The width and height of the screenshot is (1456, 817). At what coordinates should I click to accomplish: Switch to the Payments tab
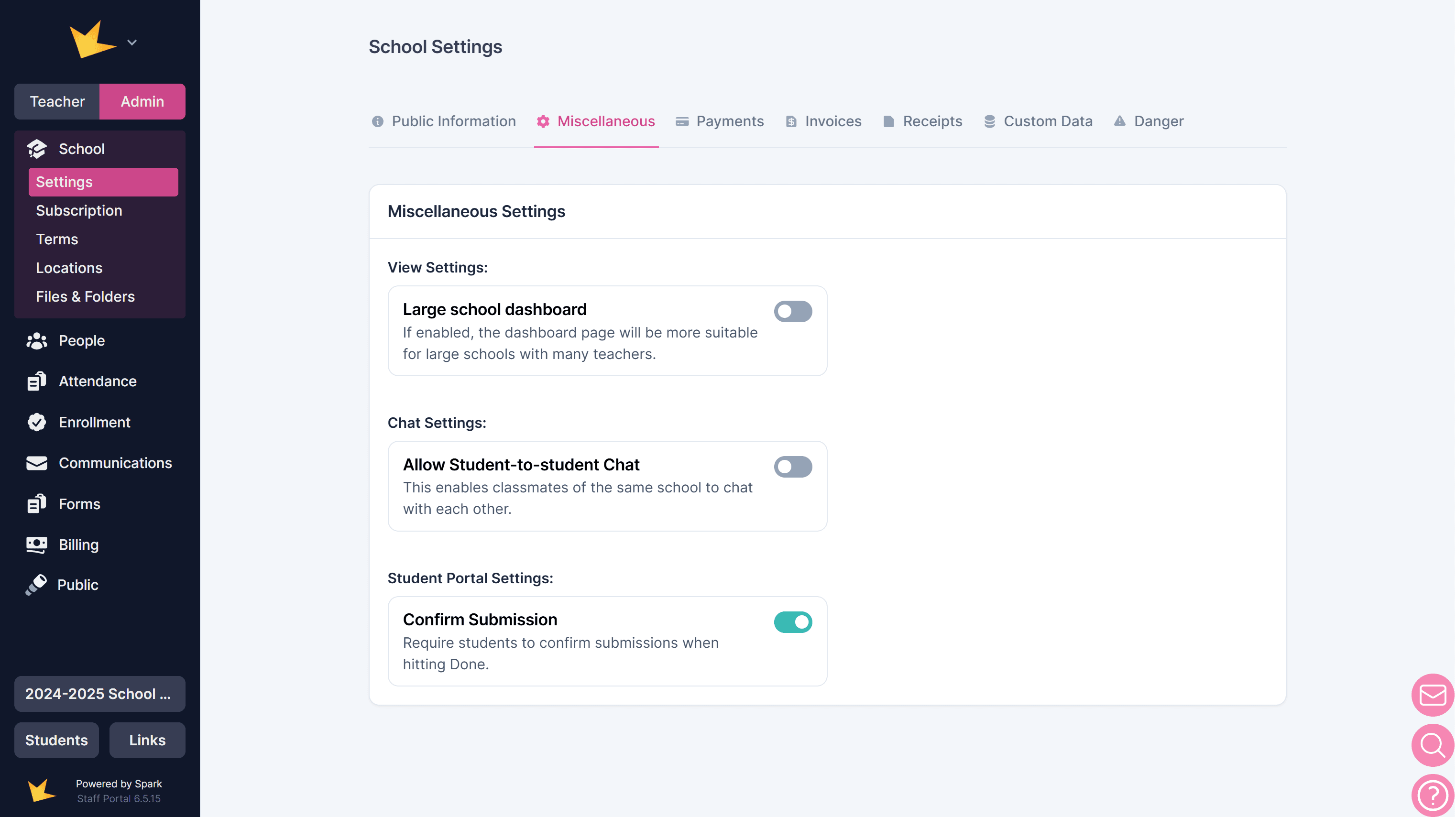pos(720,121)
